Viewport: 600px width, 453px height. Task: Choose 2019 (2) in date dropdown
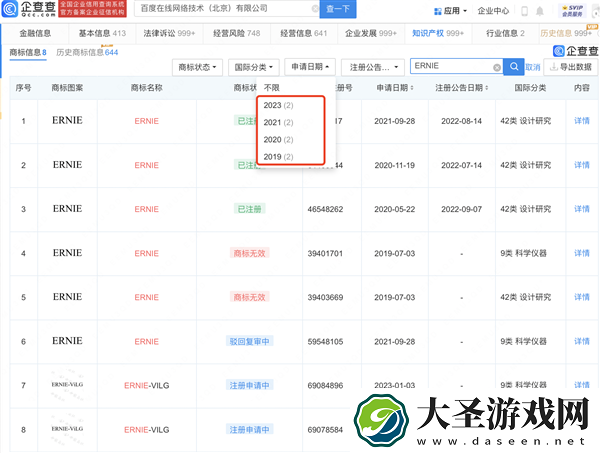pos(278,157)
